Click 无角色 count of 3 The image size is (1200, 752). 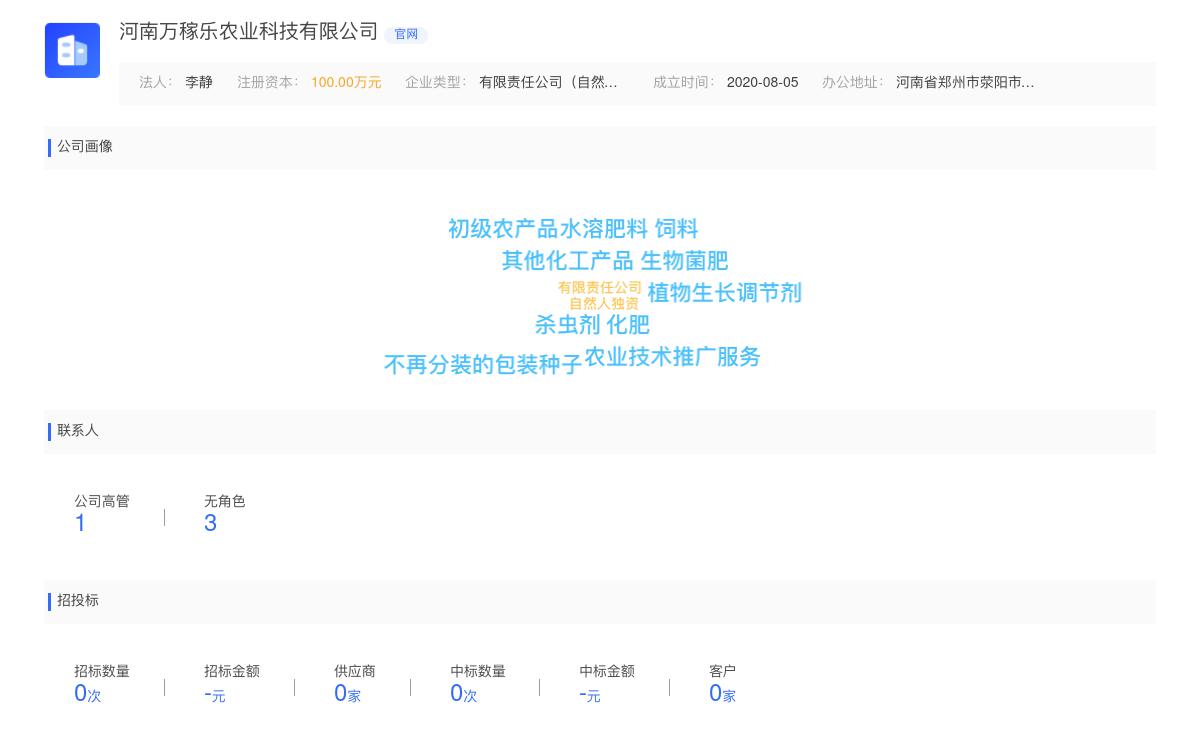coord(210,524)
